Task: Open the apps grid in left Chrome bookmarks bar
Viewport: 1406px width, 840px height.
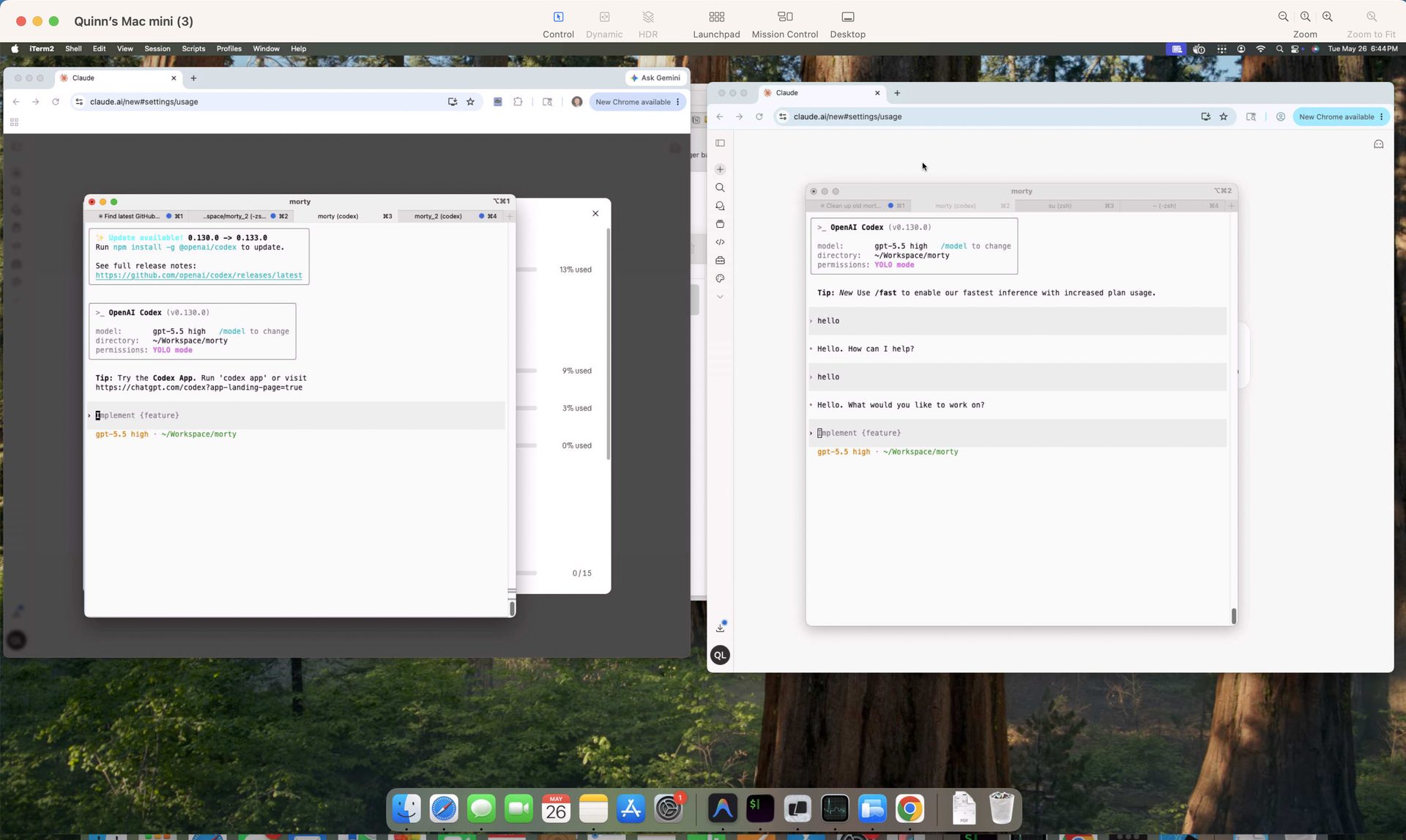Action: click(14, 122)
